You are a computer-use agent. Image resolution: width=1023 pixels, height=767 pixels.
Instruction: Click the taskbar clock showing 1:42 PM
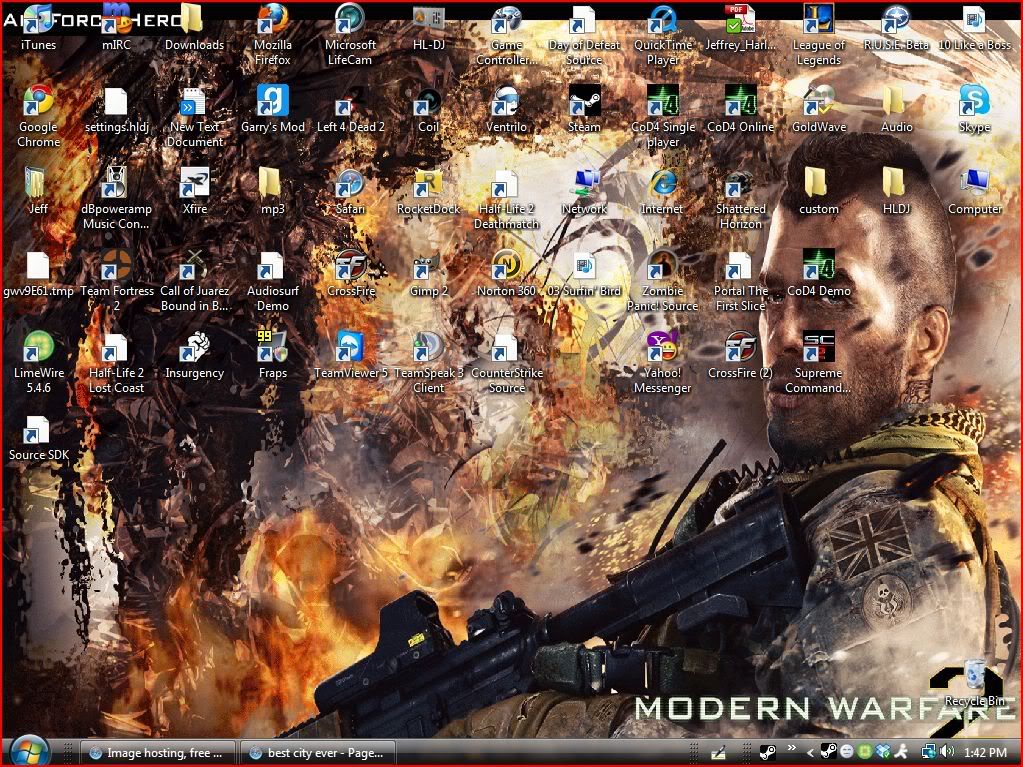point(985,752)
